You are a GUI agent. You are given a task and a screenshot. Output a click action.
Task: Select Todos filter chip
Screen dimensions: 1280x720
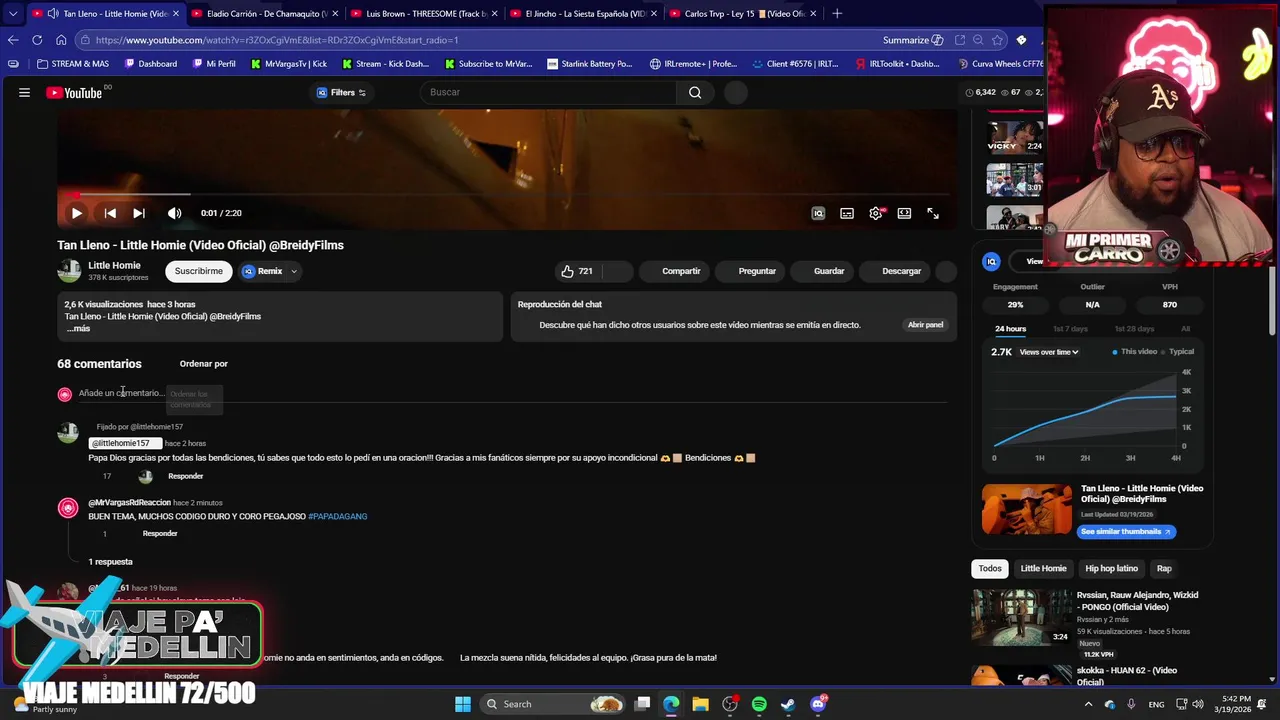[990, 569]
